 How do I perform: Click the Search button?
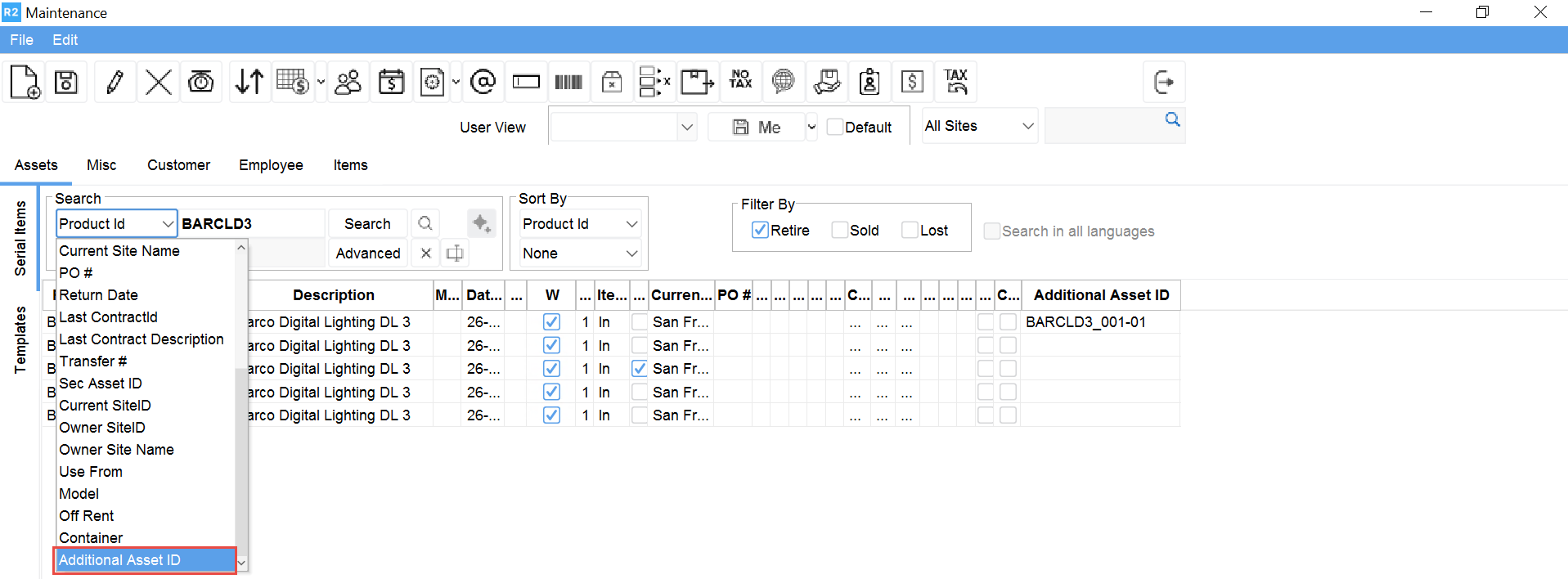click(367, 224)
